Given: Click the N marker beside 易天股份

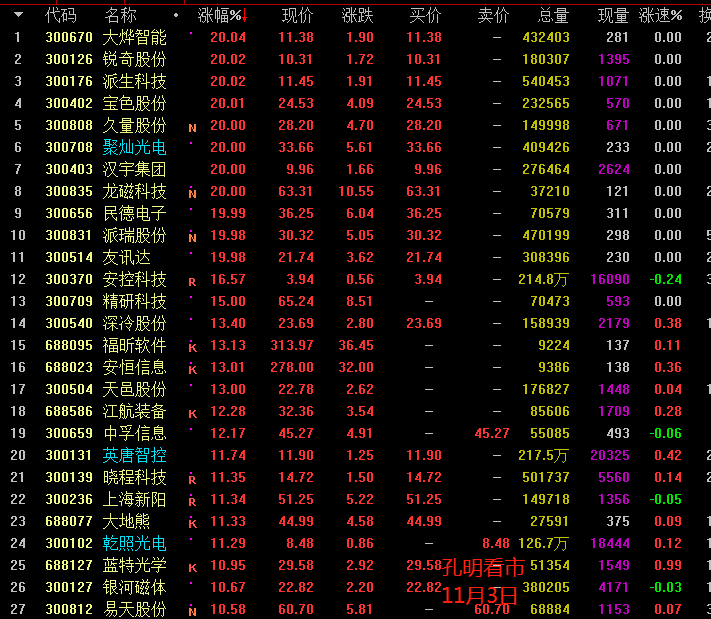Looking at the screenshot, I should coord(192,612).
